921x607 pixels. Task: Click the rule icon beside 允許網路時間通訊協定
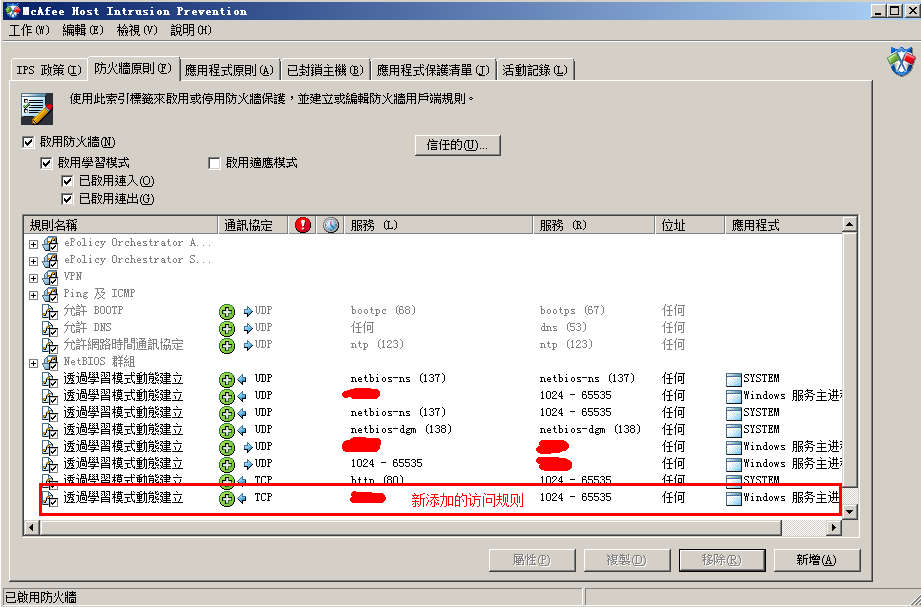(x=50, y=345)
